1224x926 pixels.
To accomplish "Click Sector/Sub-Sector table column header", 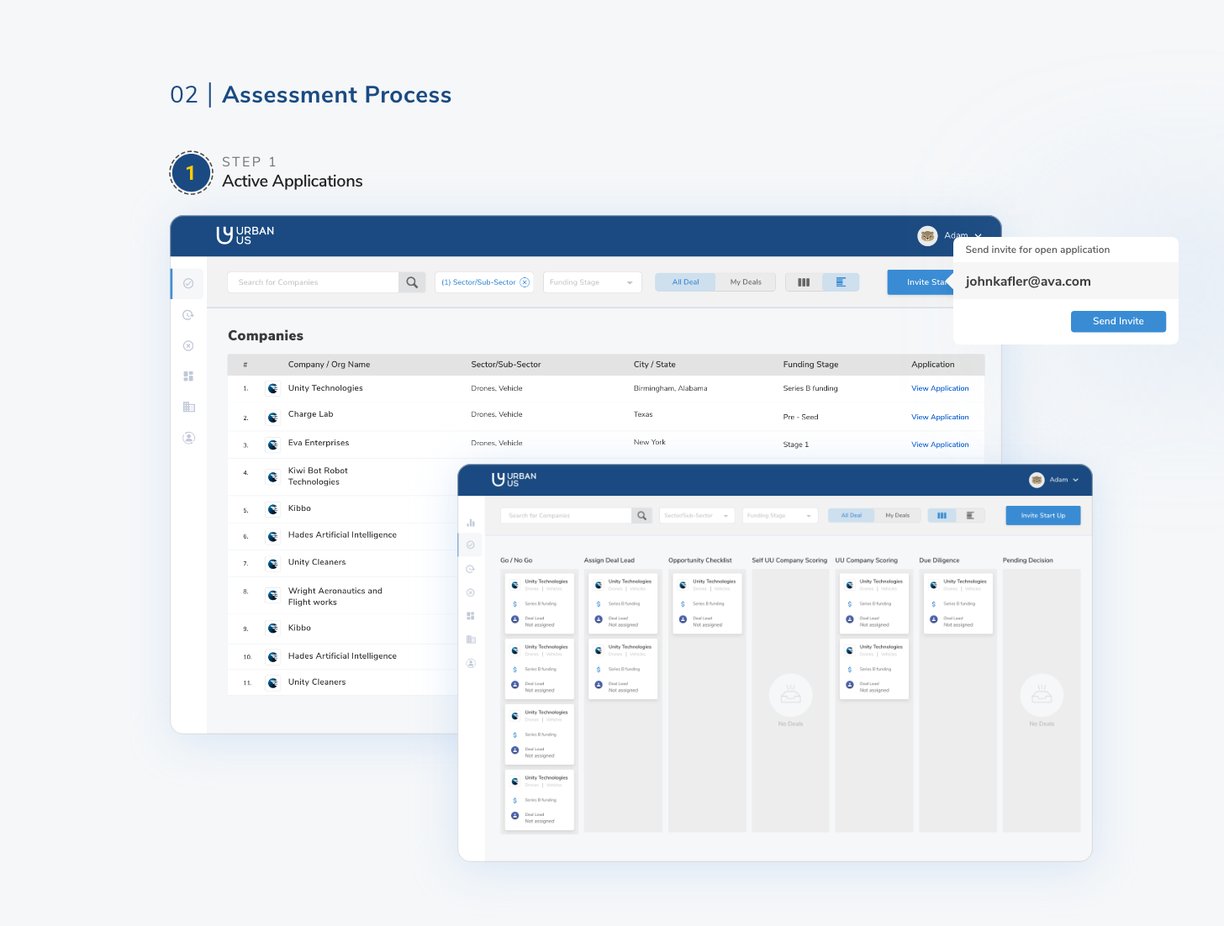I will point(506,365).
